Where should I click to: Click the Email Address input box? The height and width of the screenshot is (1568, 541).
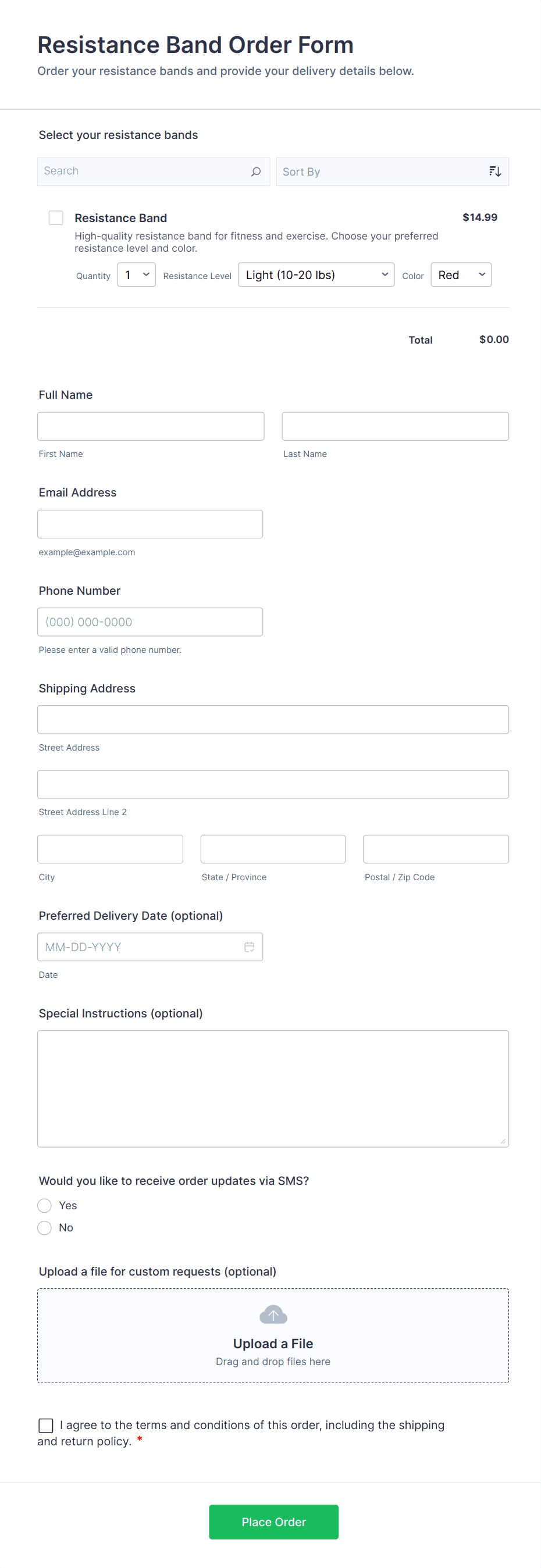150,524
